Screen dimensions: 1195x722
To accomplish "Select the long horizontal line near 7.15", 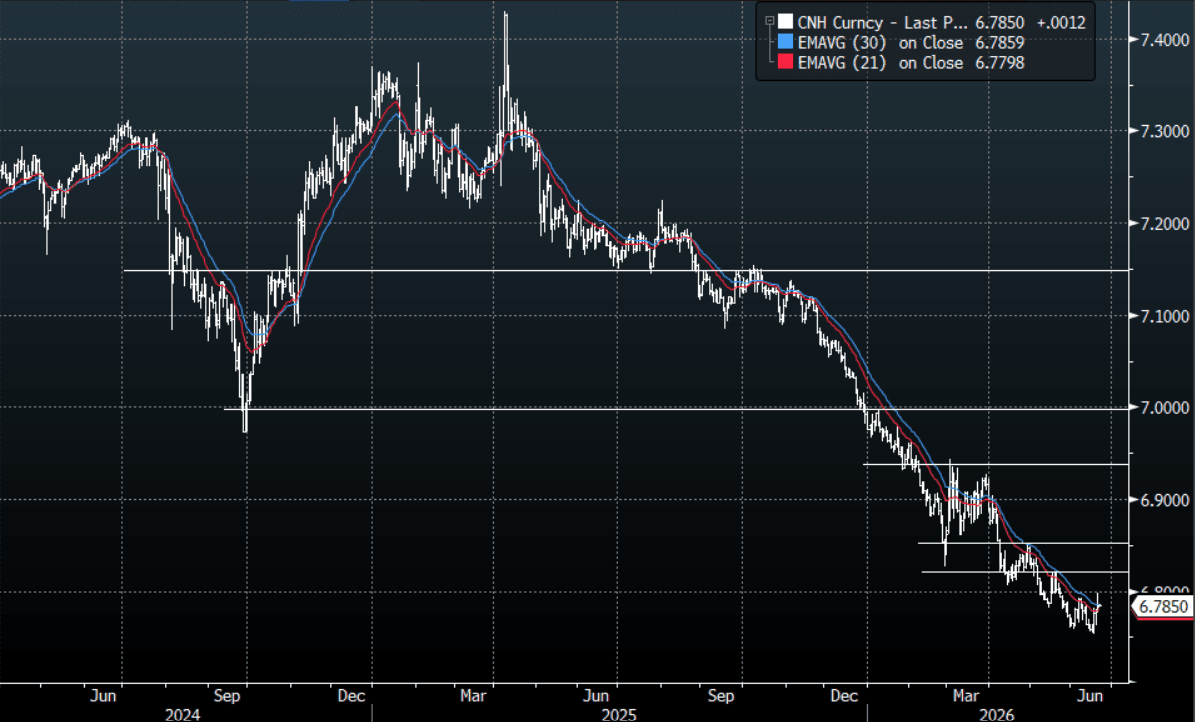I will tap(626, 271).
